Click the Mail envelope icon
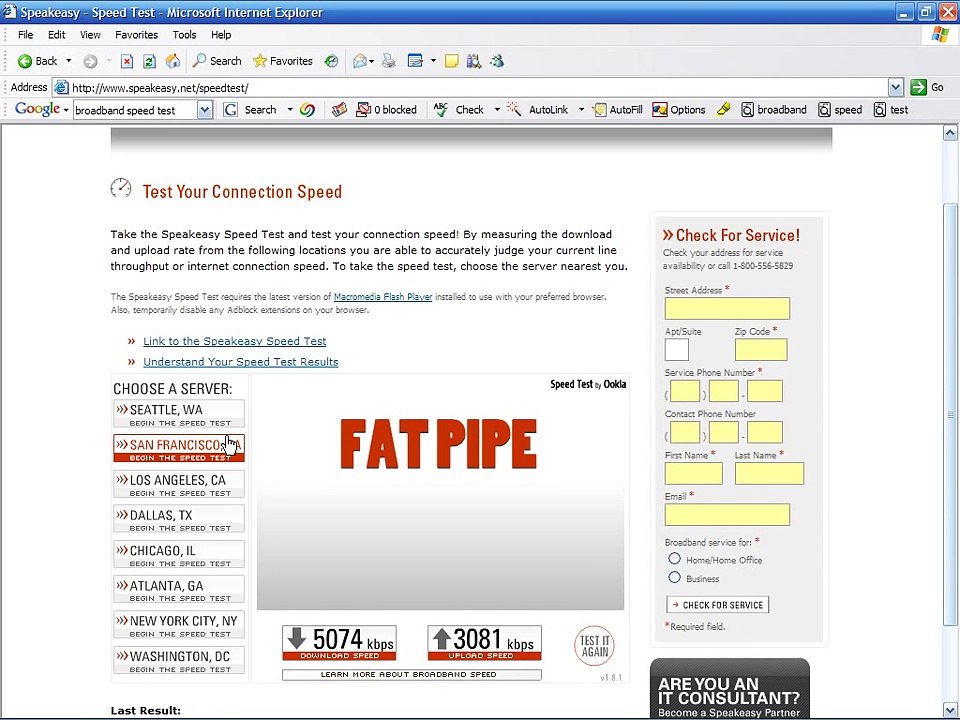 pos(359,61)
